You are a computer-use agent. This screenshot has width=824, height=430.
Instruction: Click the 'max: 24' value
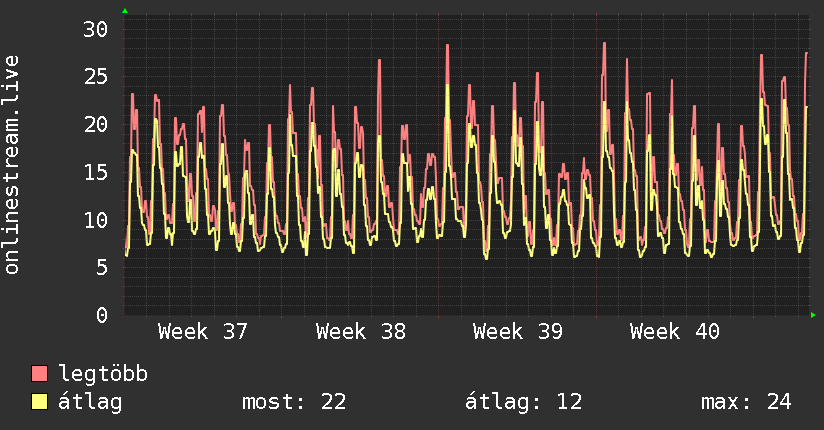(746, 402)
